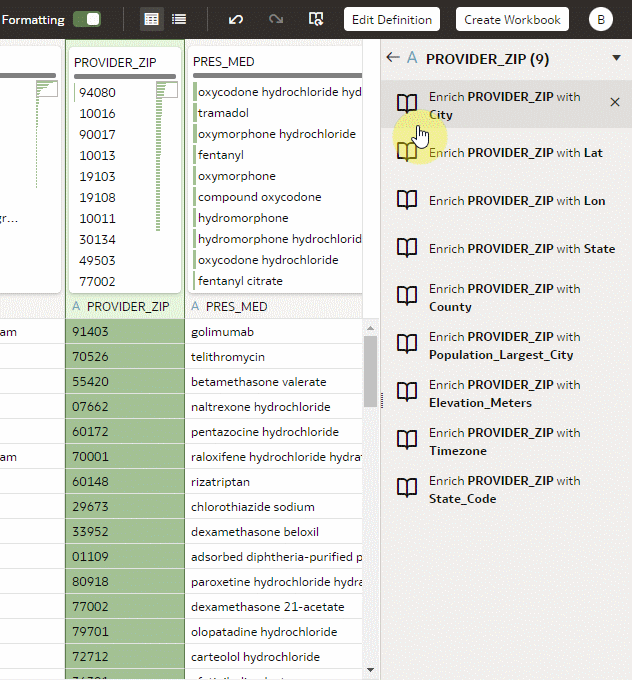
Task: Click table cell 60148
Action: pos(125,482)
